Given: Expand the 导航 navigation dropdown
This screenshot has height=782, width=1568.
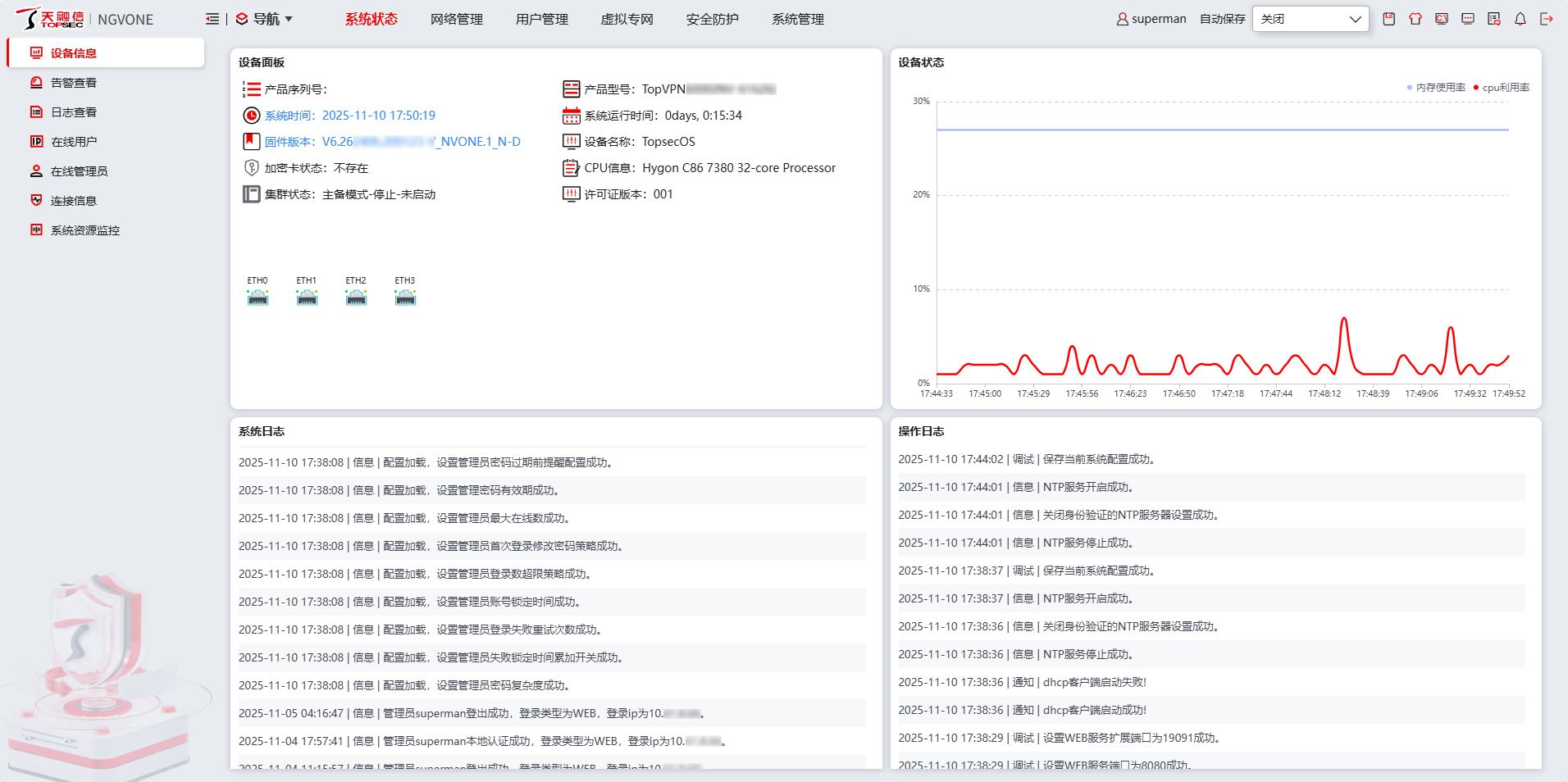Looking at the screenshot, I should point(265,19).
